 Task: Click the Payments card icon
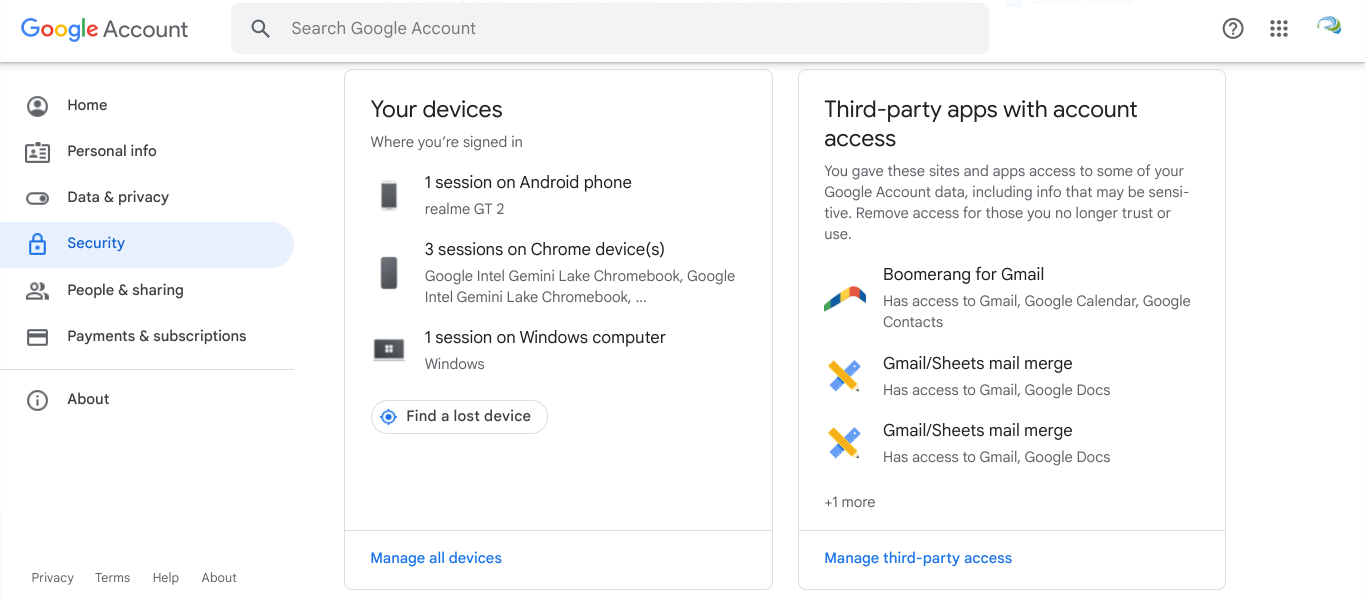38,337
